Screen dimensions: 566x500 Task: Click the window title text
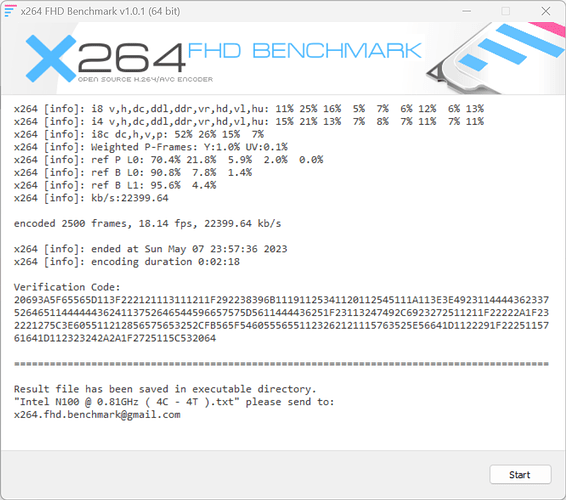pyautogui.click(x=100, y=11)
